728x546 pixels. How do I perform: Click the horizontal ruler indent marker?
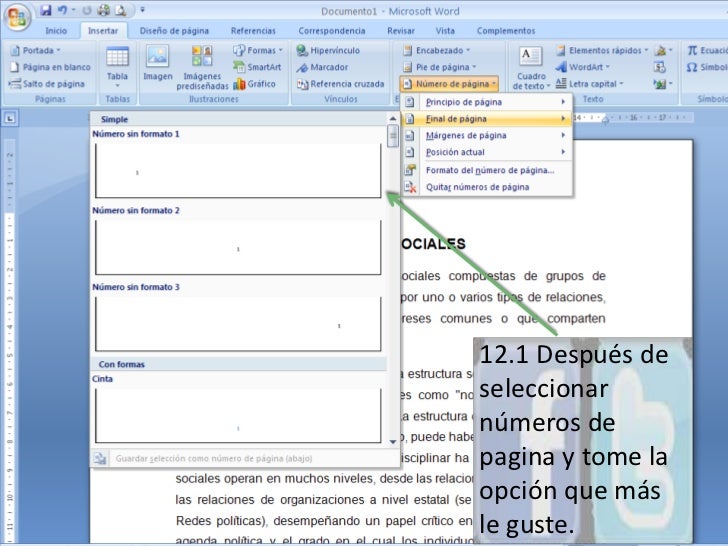coord(604,120)
